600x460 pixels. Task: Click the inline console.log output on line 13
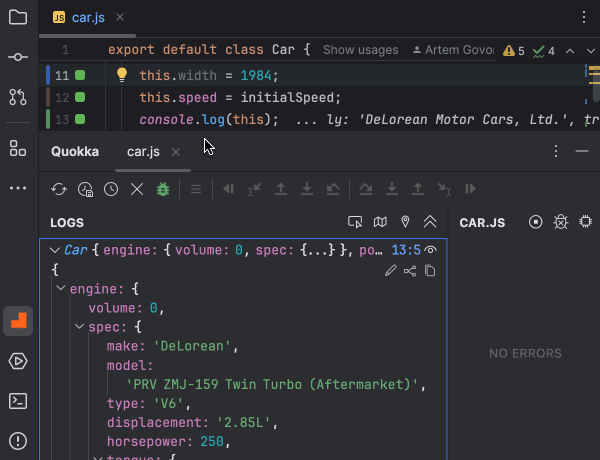[x=448, y=120]
